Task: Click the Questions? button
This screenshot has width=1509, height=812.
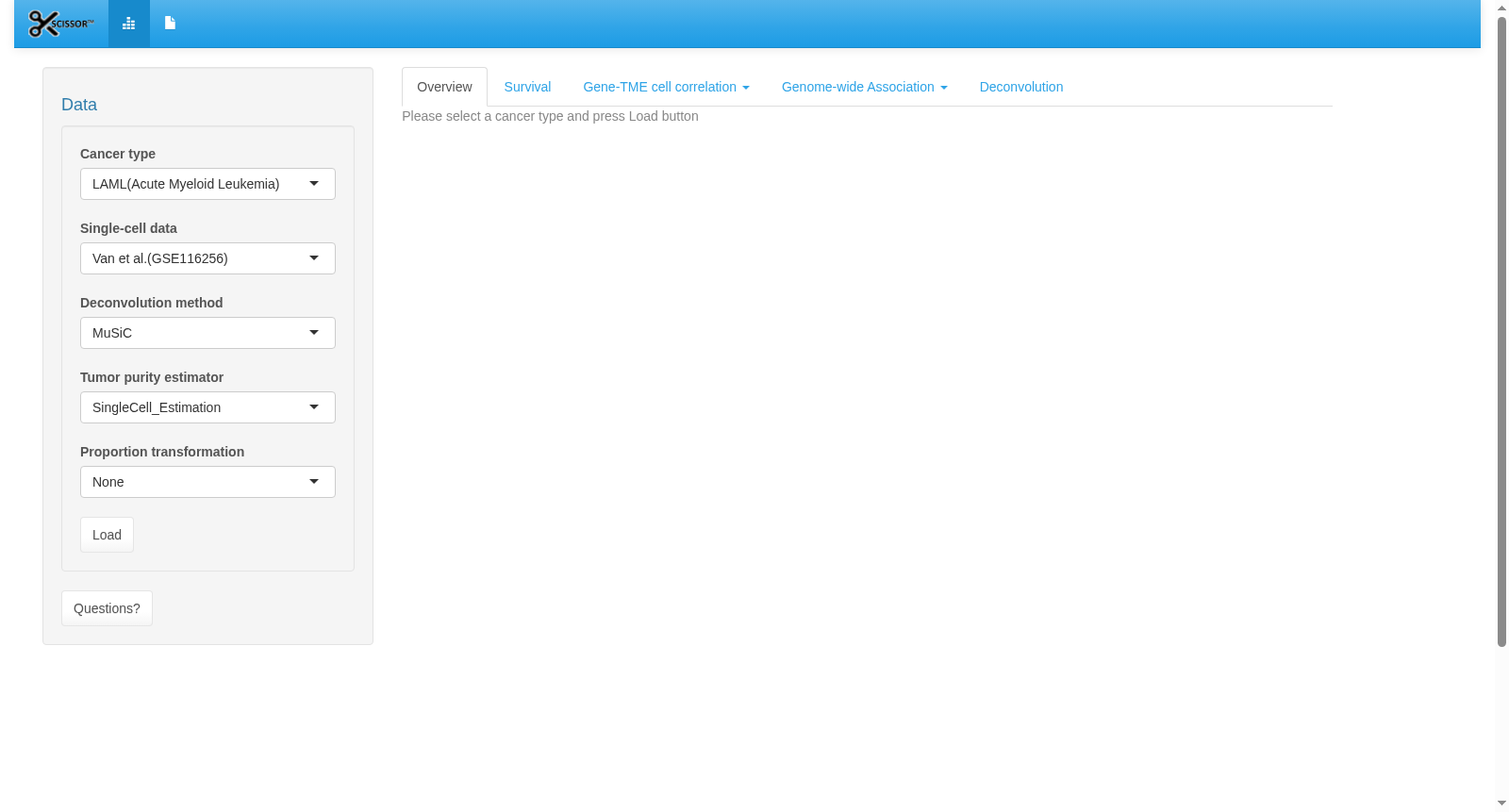Action: click(107, 608)
